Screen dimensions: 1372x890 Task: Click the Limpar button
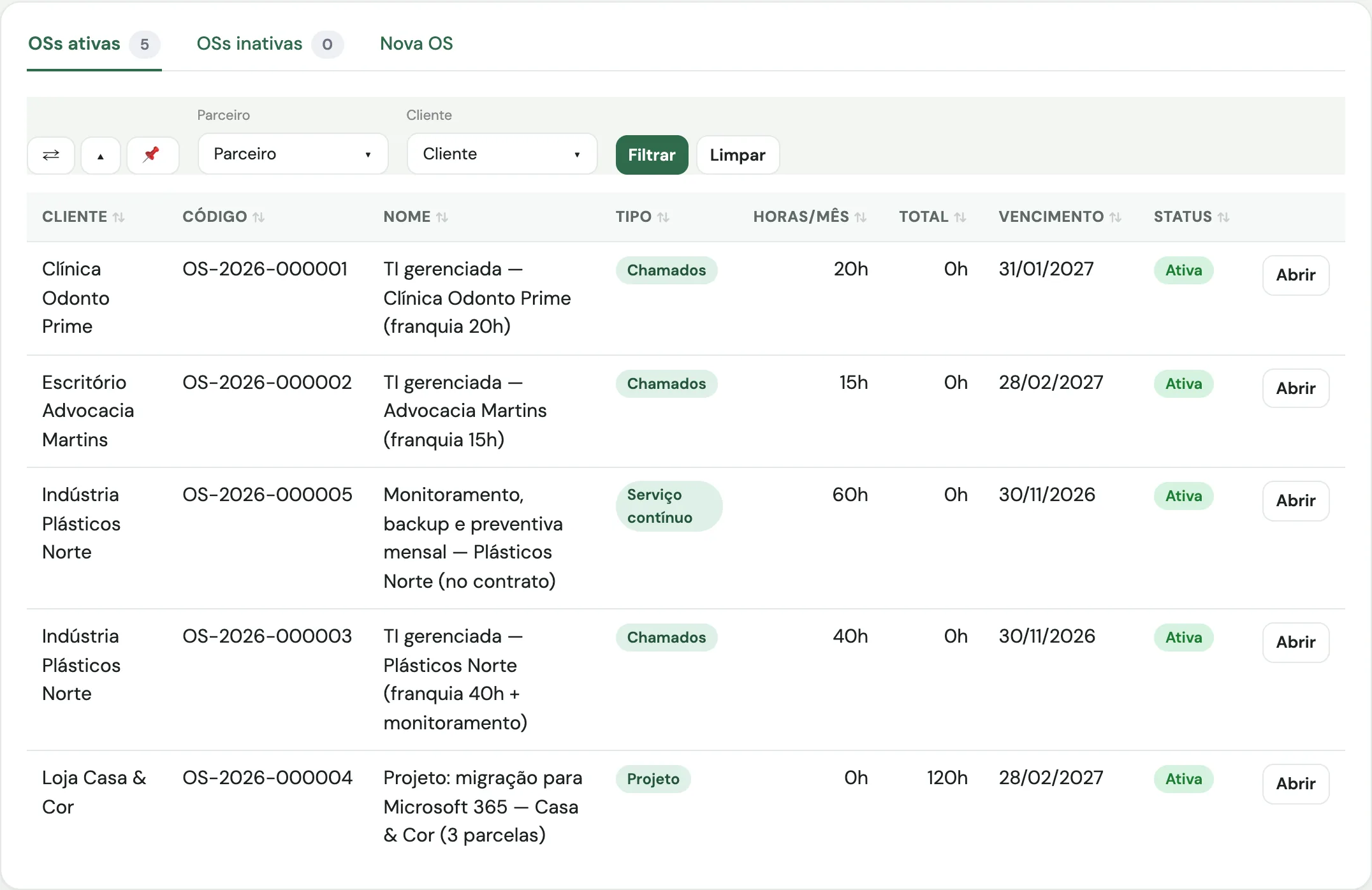coord(738,155)
